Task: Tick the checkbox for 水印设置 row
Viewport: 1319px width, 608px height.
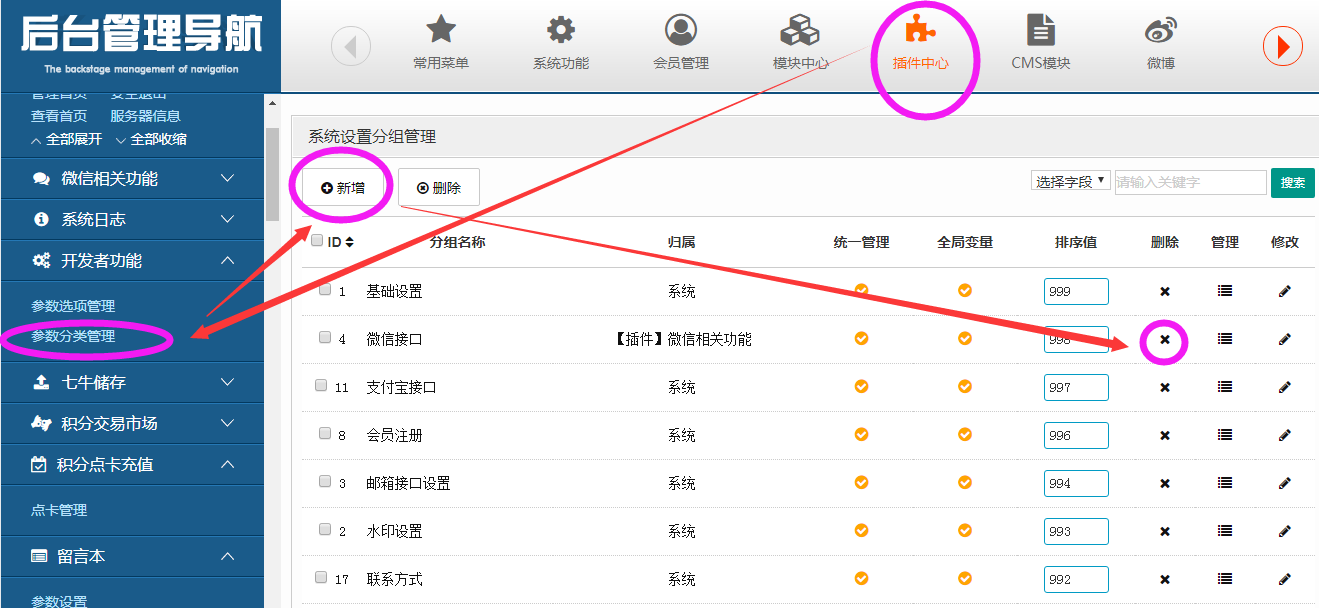Action: pos(325,530)
